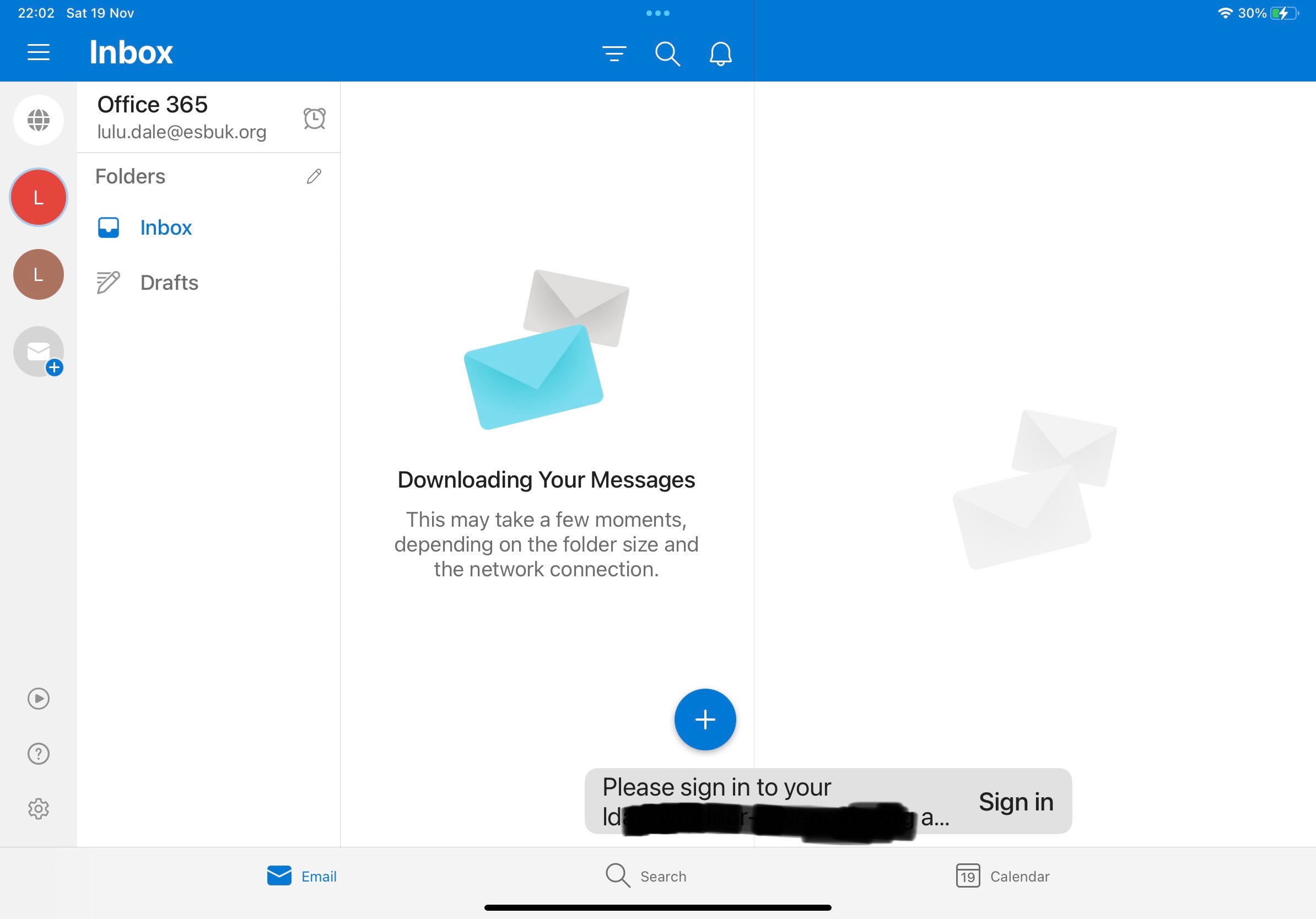The height and width of the screenshot is (919, 1316).
Task: Open the notifications bell
Action: click(x=720, y=54)
